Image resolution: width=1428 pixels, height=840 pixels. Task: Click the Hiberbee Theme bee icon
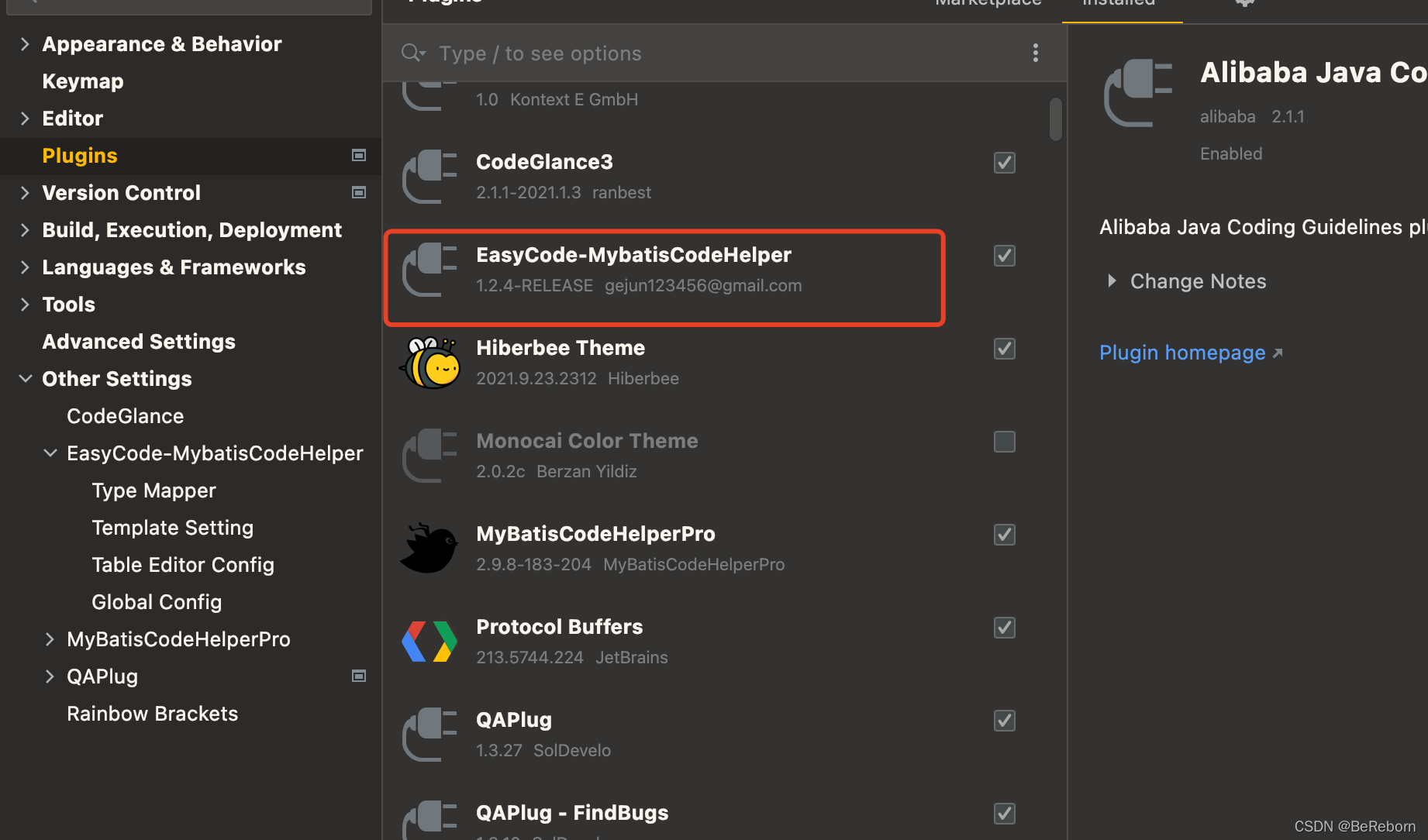[429, 363]
